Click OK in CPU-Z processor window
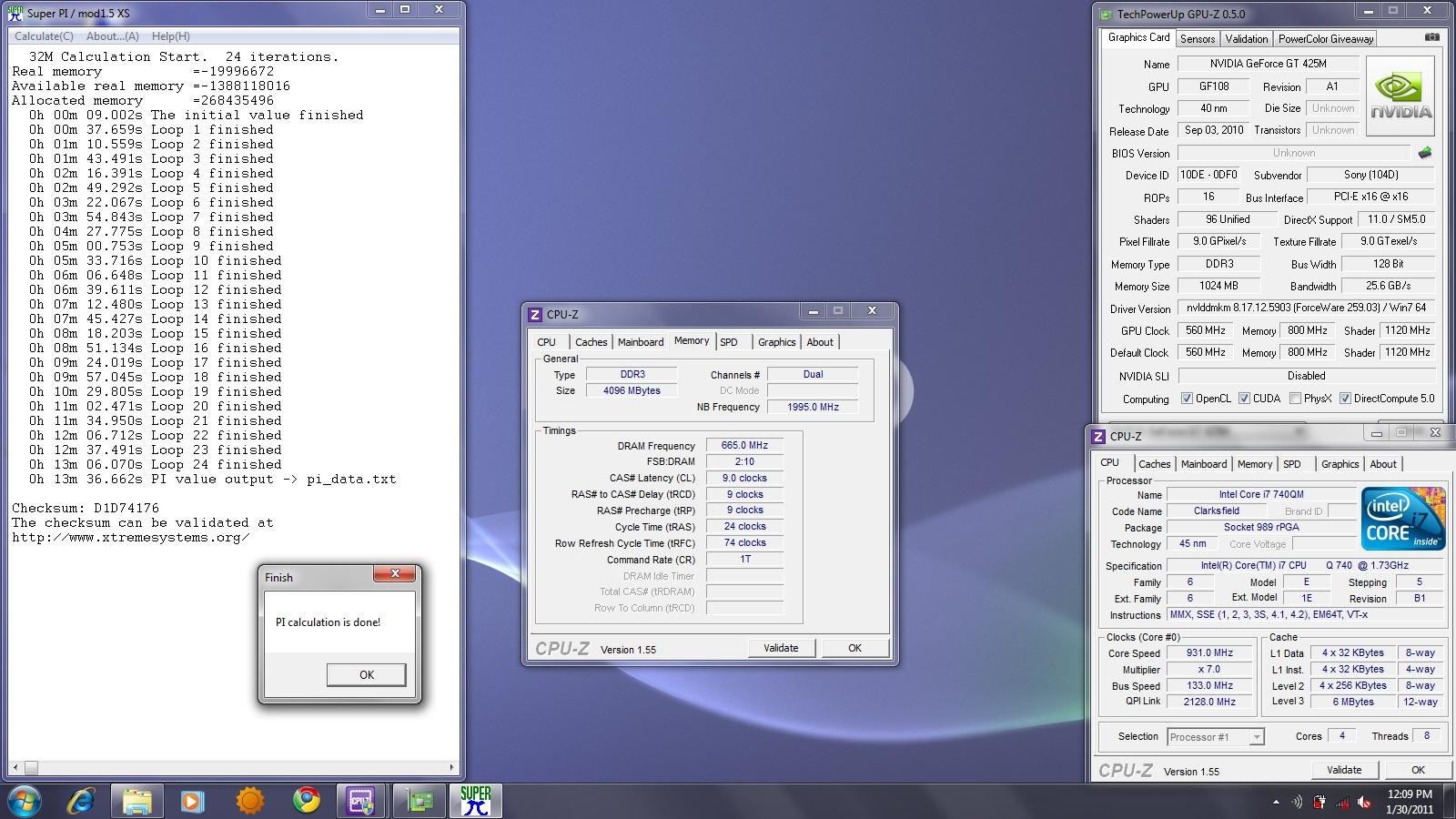1456x819 pixels. click(1418, 770)
